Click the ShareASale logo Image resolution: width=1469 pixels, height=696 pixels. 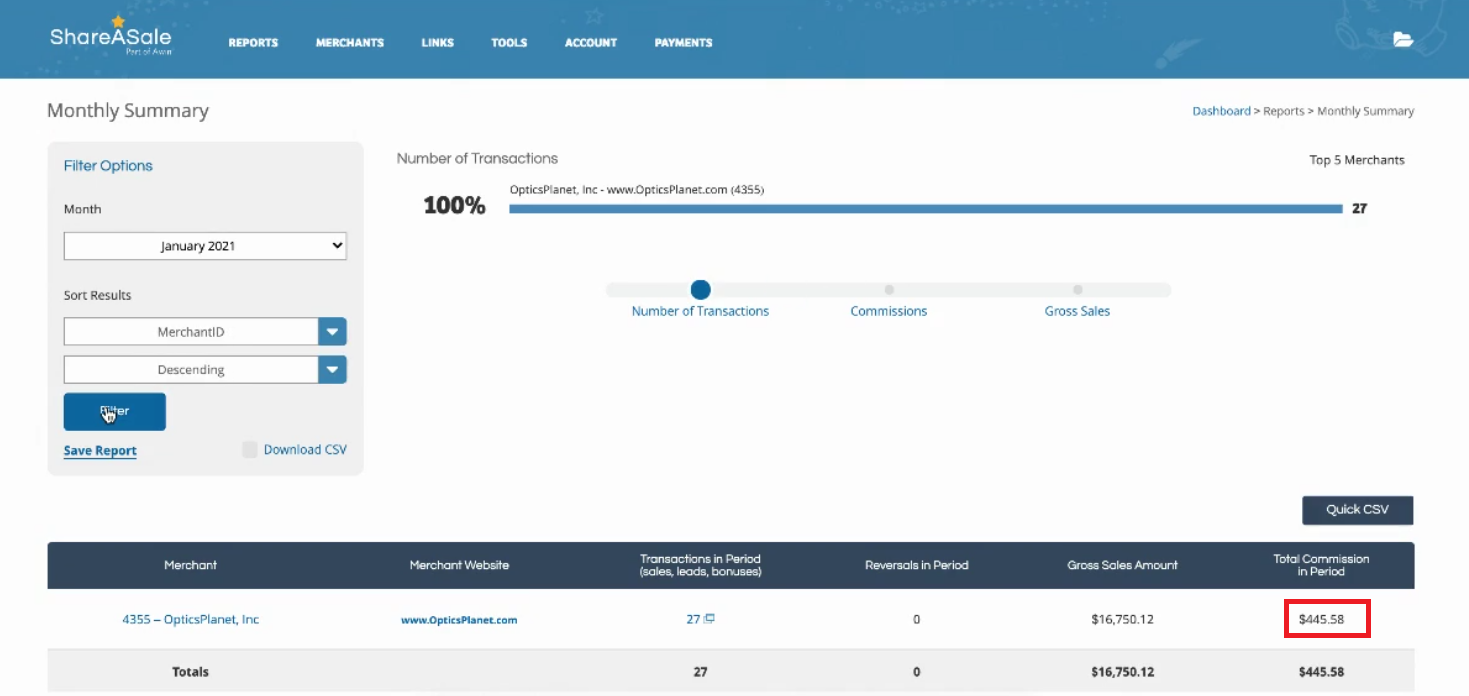click(x=111, y=36)
